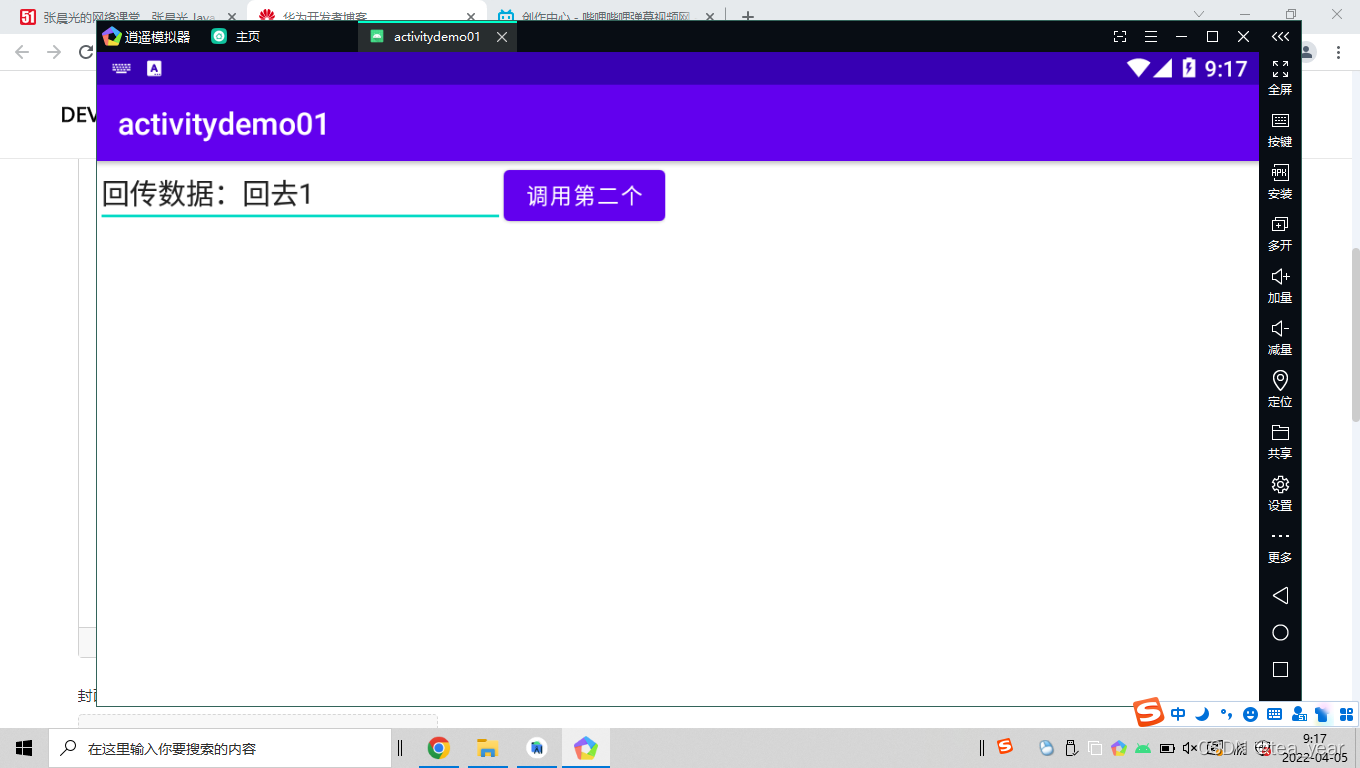Tap the Android back triangle button
The width and height of the screenshot is (1360, 768).
[x=1280, y=595]
